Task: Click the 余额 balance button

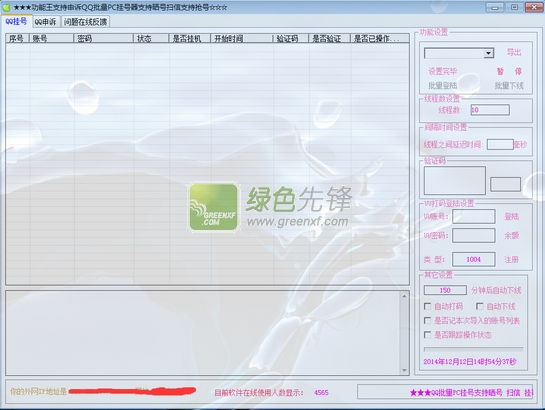Action: click(x=512, y=236)
